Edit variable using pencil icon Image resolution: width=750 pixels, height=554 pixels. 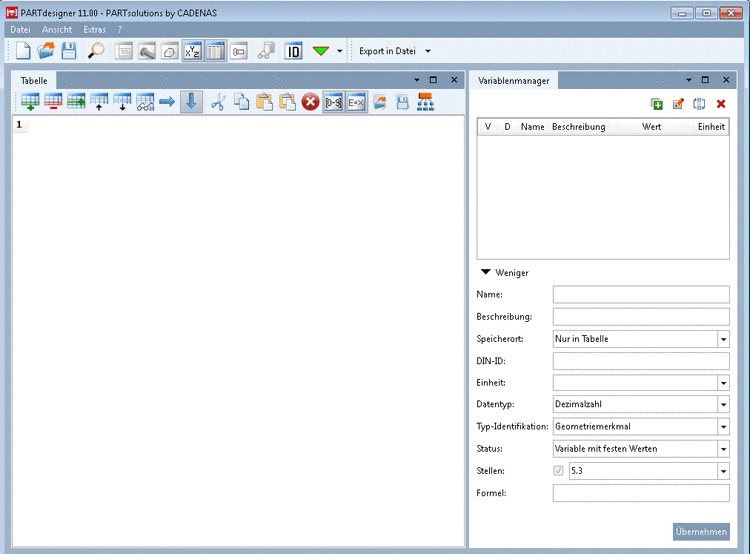tap(678, 104)
